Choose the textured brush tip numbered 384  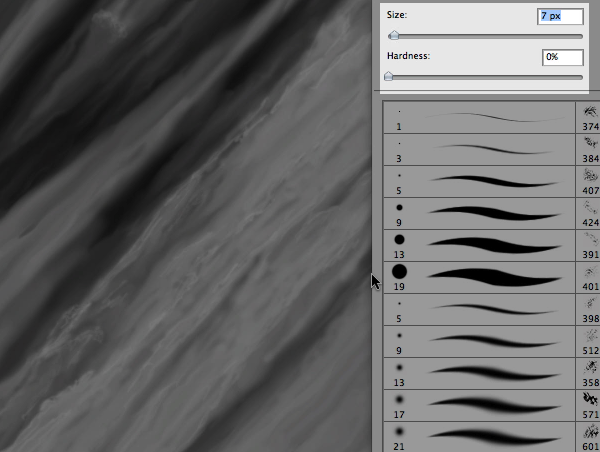point(588,150)
